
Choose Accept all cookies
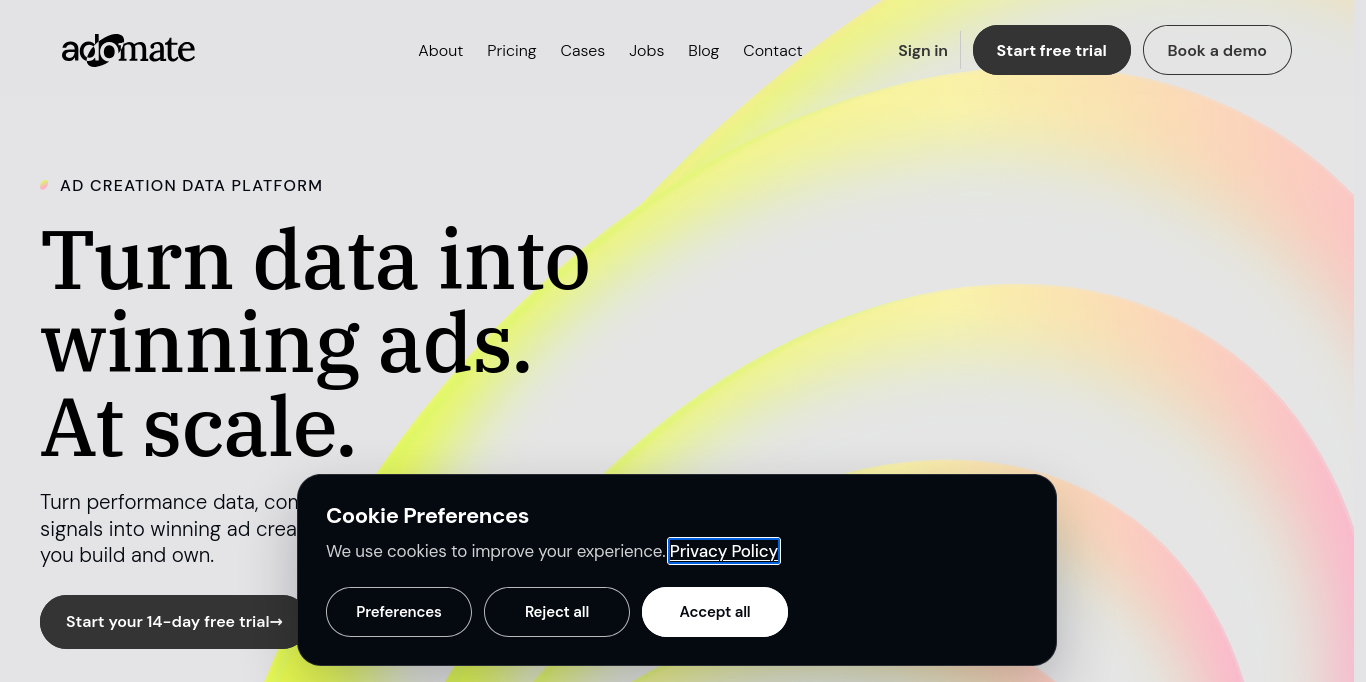tap(715, 612)
